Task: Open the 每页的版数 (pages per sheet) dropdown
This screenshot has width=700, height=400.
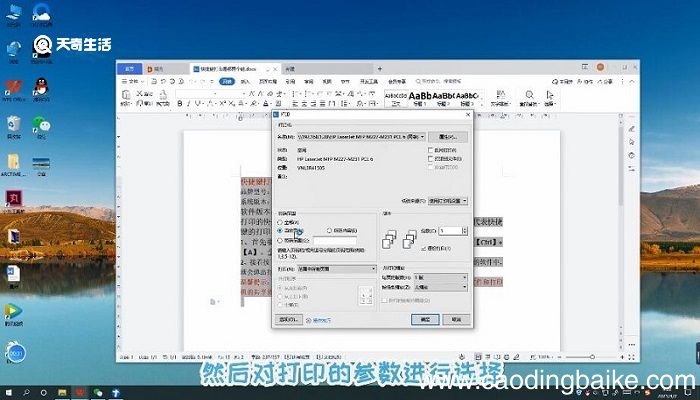Action: [441, 277]
